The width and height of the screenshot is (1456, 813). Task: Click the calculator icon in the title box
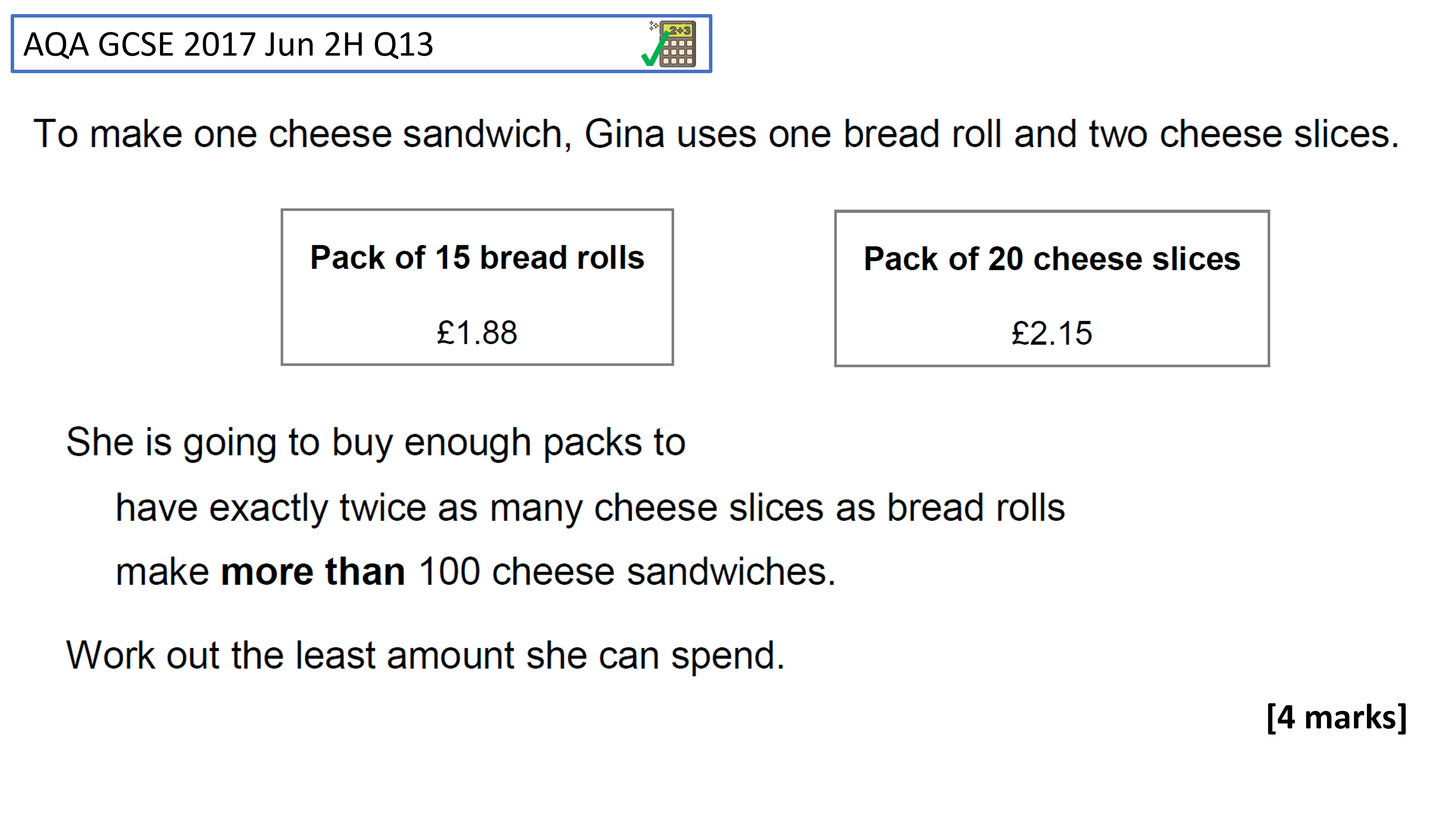point(678,44)
